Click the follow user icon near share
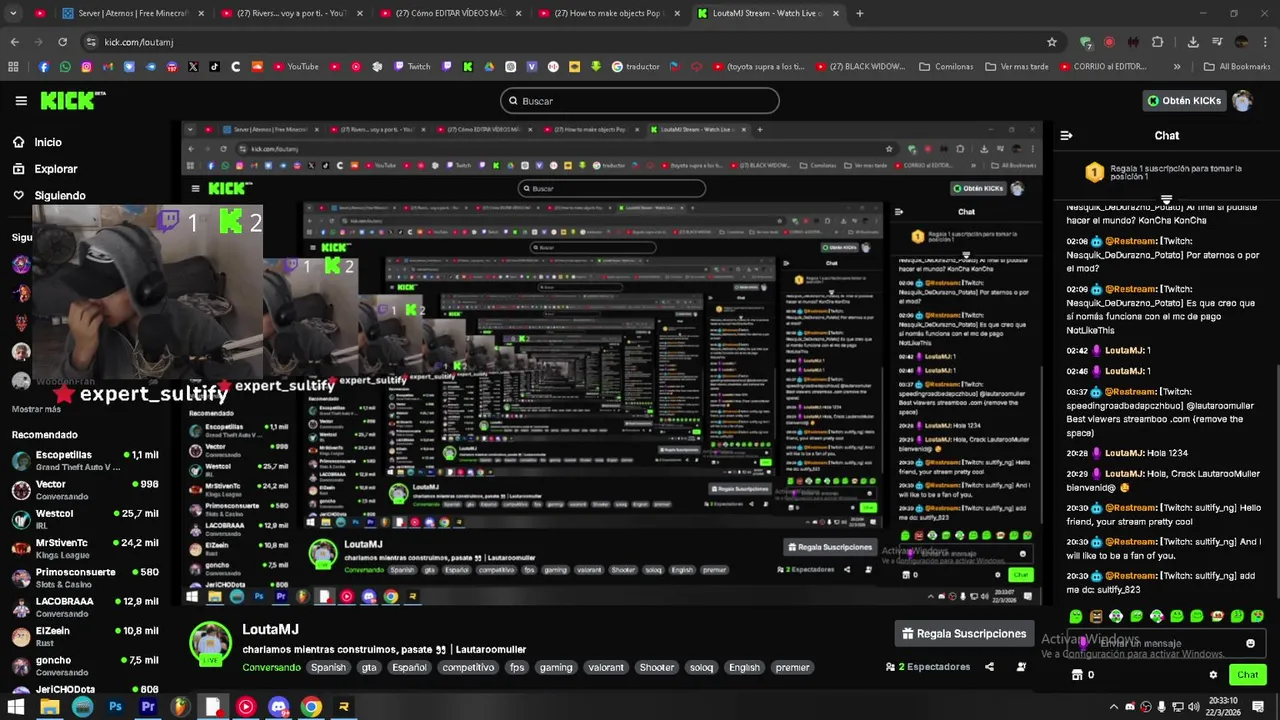1280x720 pixels. click(1021, 667)
